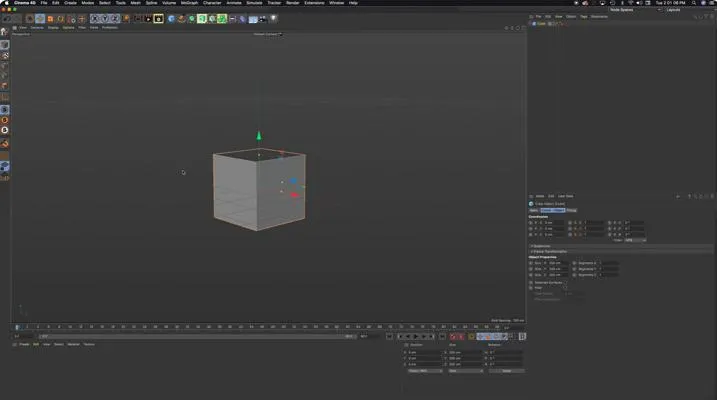This screenshot has width=717, height=400.
Task: Switch to the Coord tab
Action: point(546,210)
